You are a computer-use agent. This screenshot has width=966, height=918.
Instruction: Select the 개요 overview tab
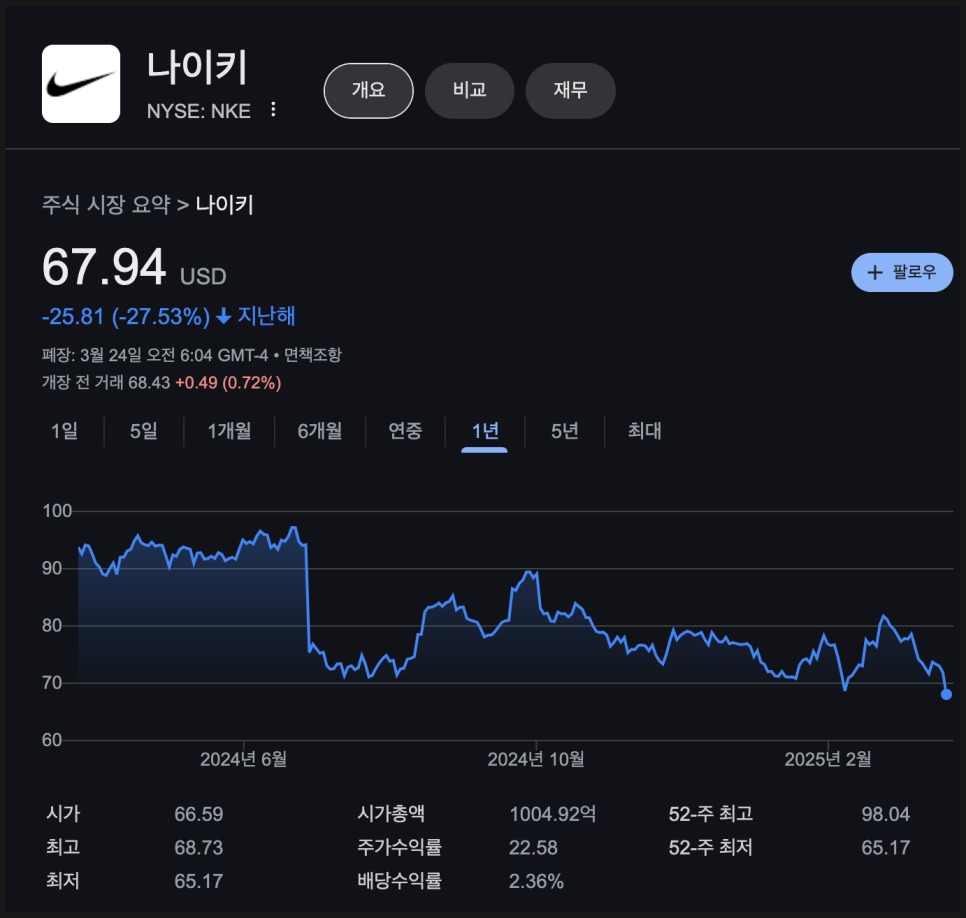point(368,90)
